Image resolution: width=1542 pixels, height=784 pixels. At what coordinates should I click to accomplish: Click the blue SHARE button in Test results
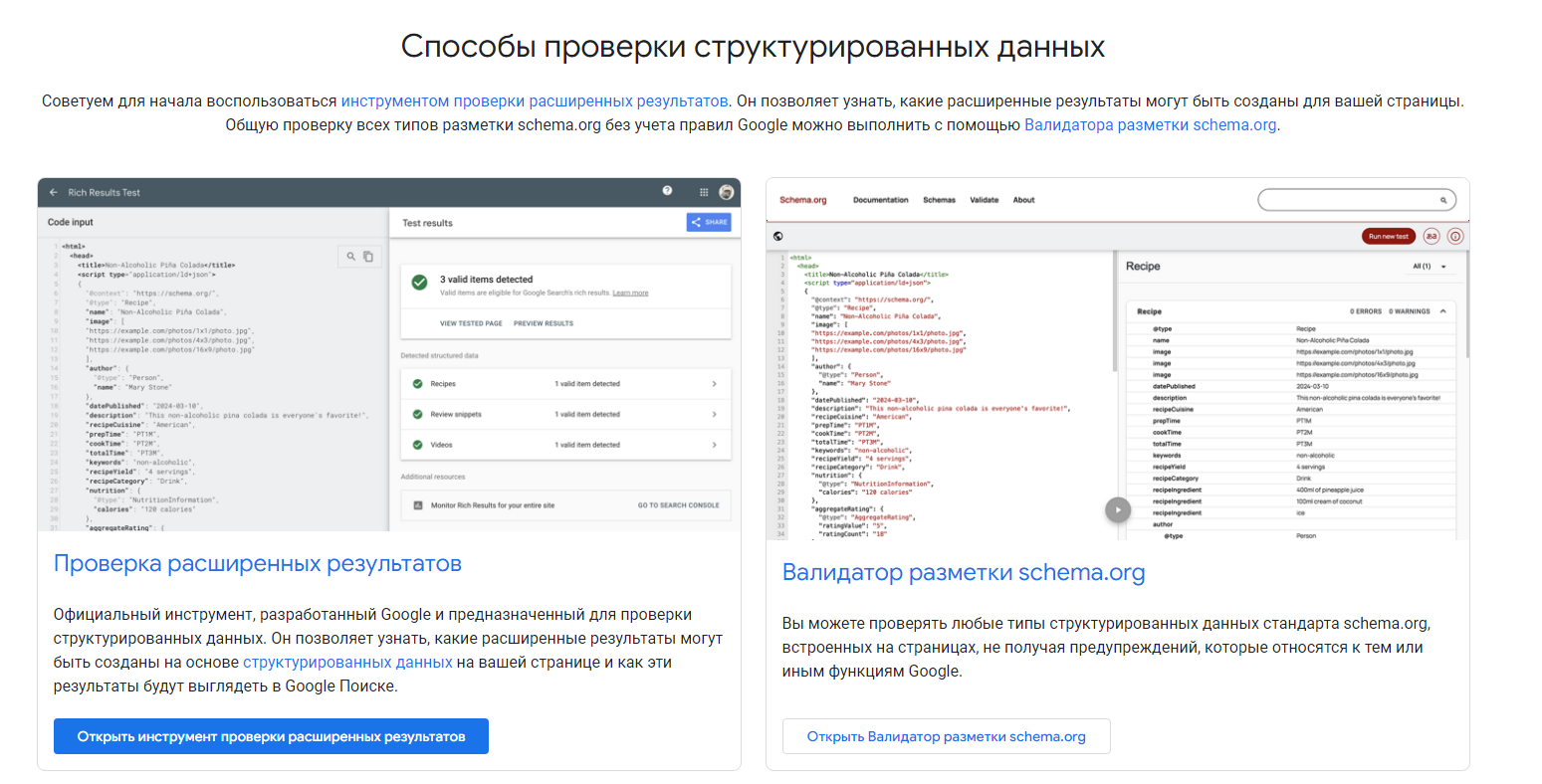[709, 222]
